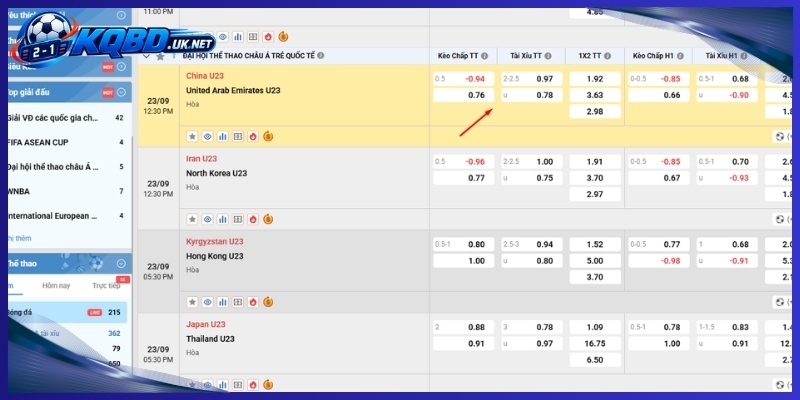Image resolution: width=800 pixels, height=400 pixels.
Task: Click info icon beside Kèo Chấp TT header
Action: (484, 56)
